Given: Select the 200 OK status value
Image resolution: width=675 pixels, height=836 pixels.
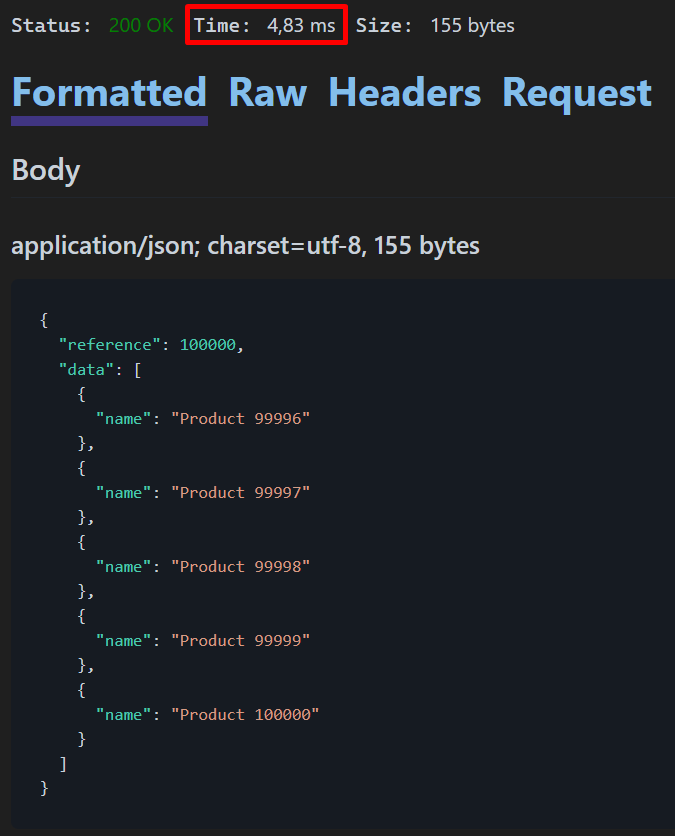Looking at the screenshot, I should (141, 26).
